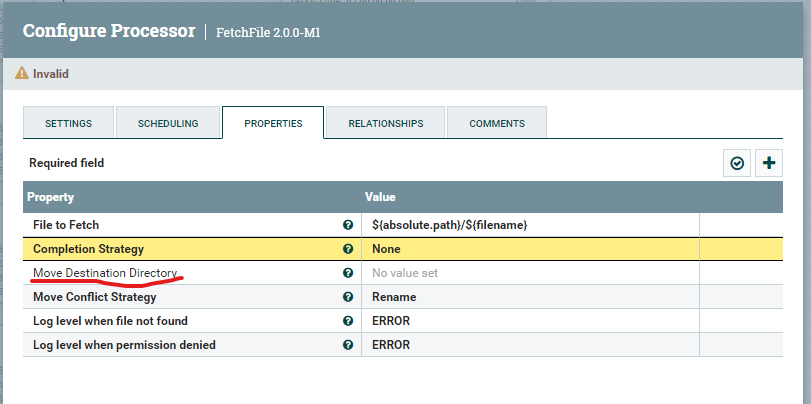Click the verify properties checkmark icon
The height and width of the screenshot is (404, 811).
(x=737, y=163)
